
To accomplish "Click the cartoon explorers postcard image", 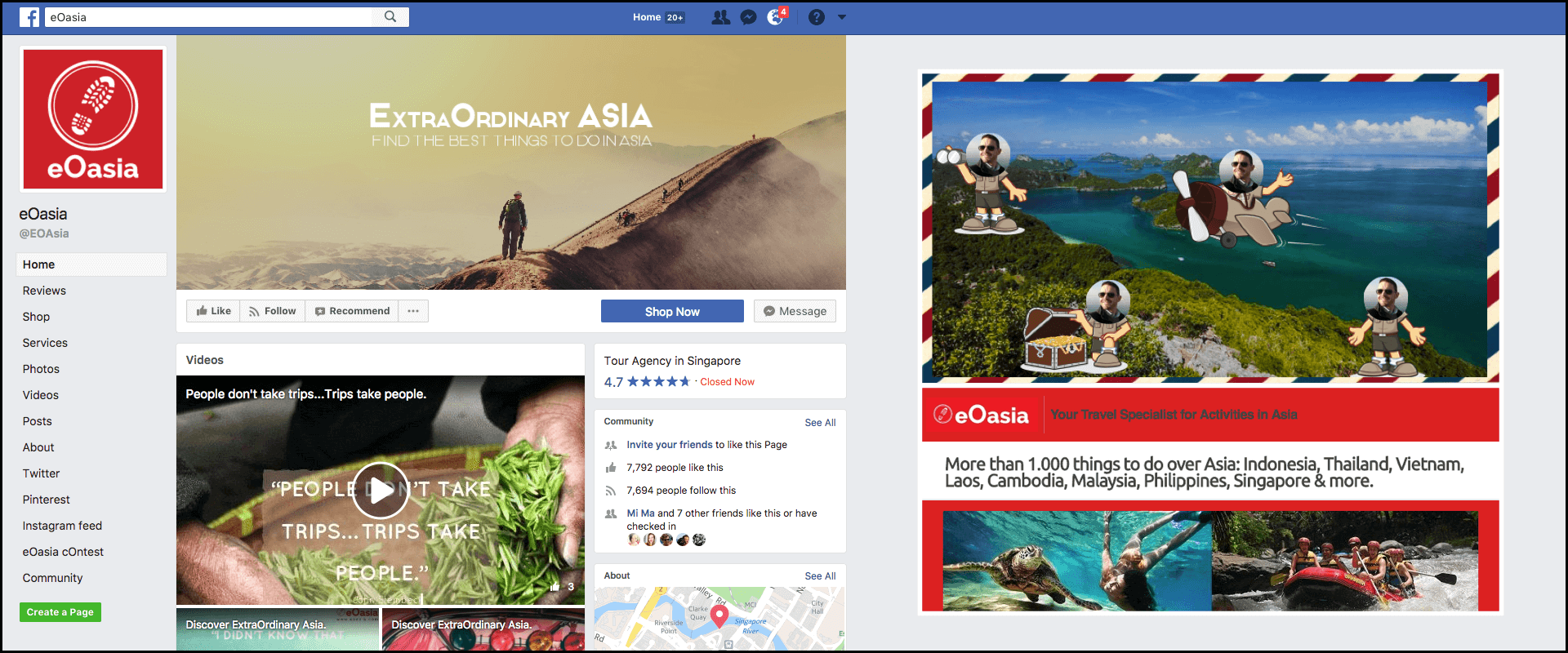I will click(1210, 228).
